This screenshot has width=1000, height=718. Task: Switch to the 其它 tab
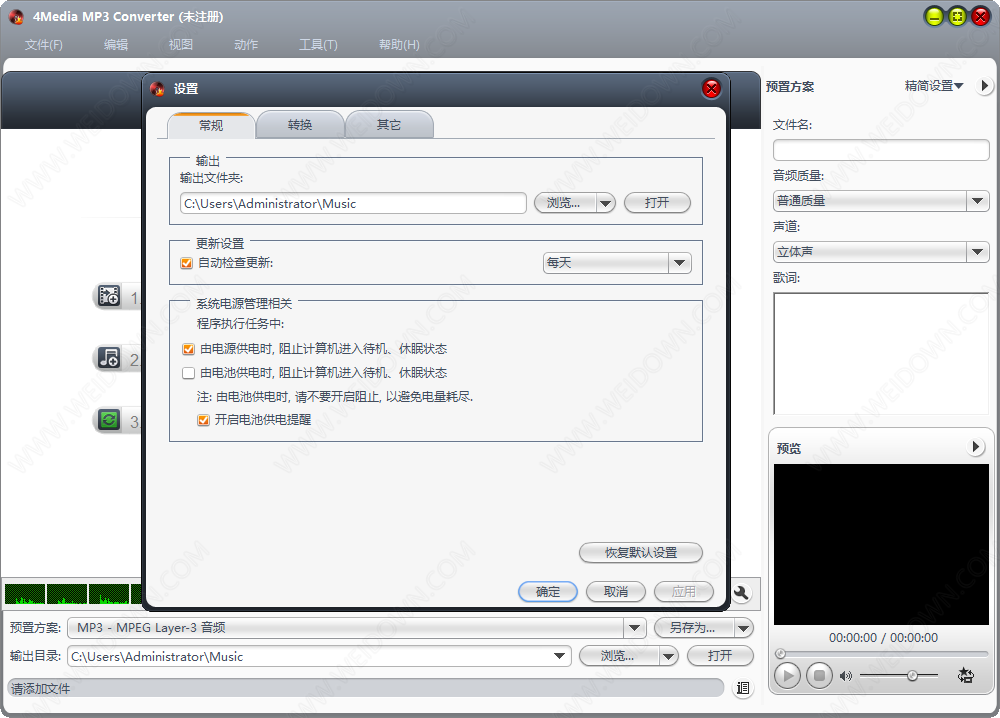(388, 125)
